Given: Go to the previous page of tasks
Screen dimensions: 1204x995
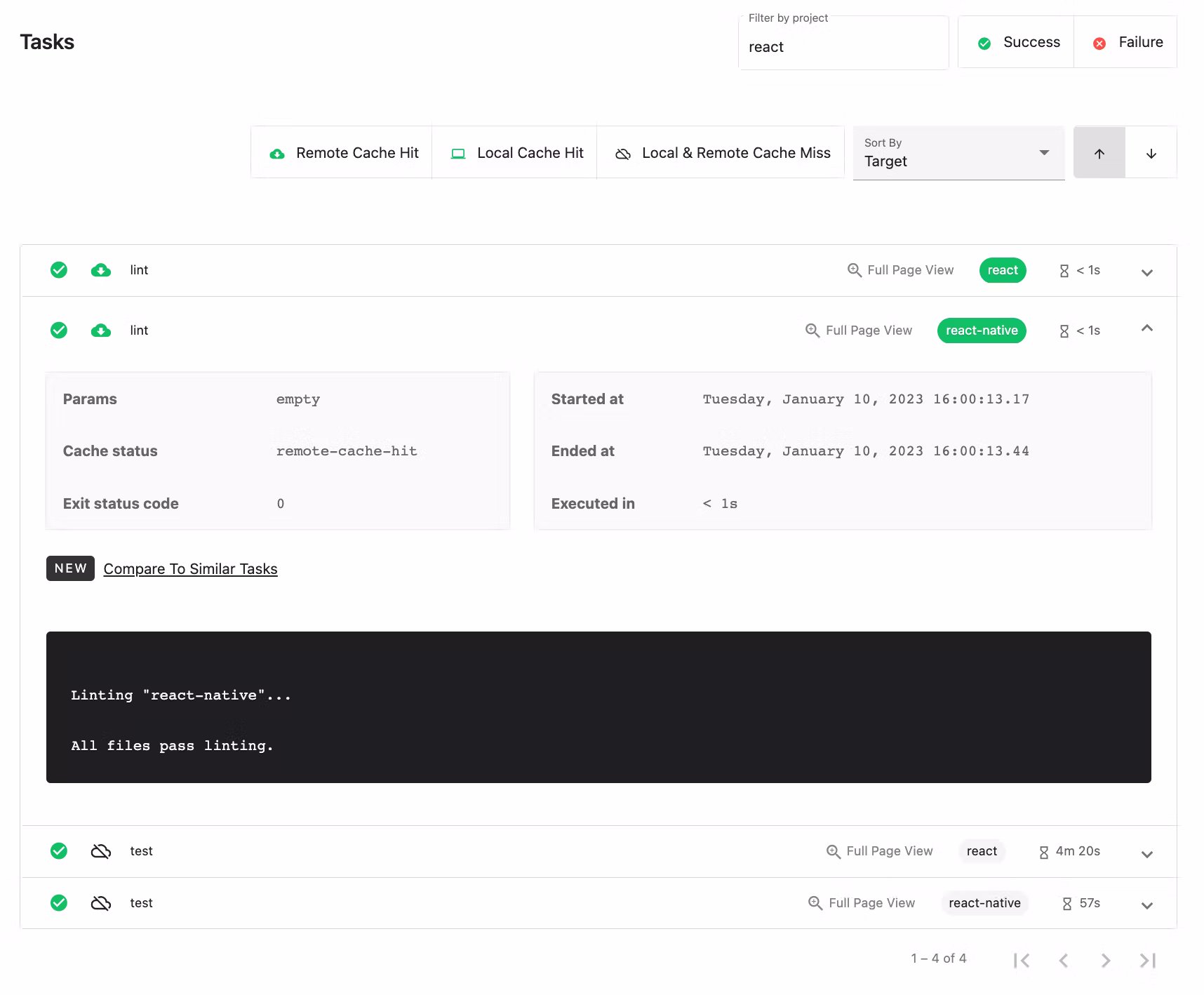Looking at the screenshot, I should 1063,960.
